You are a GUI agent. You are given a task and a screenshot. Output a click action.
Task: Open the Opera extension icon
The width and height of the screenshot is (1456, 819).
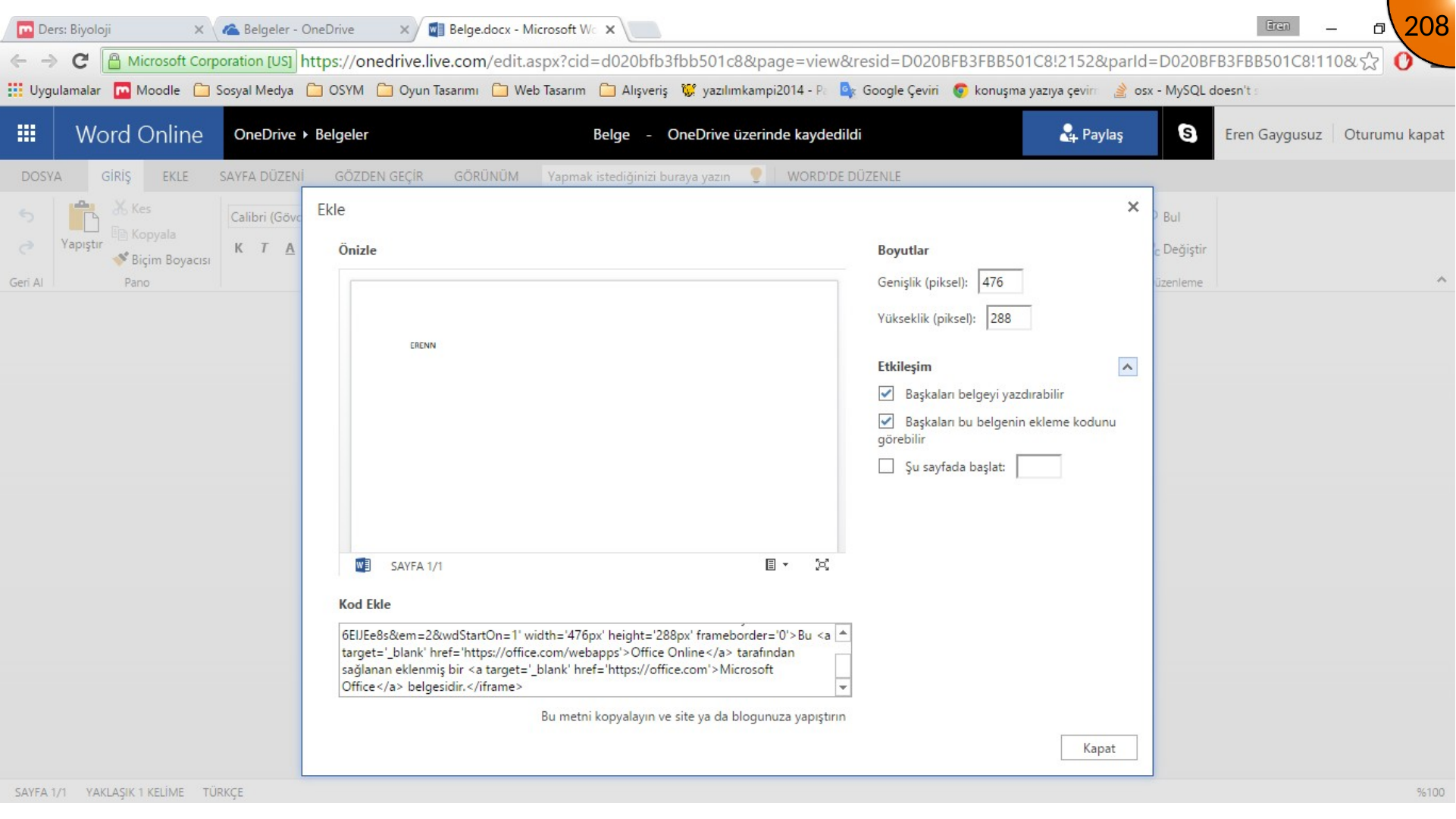1403,61
